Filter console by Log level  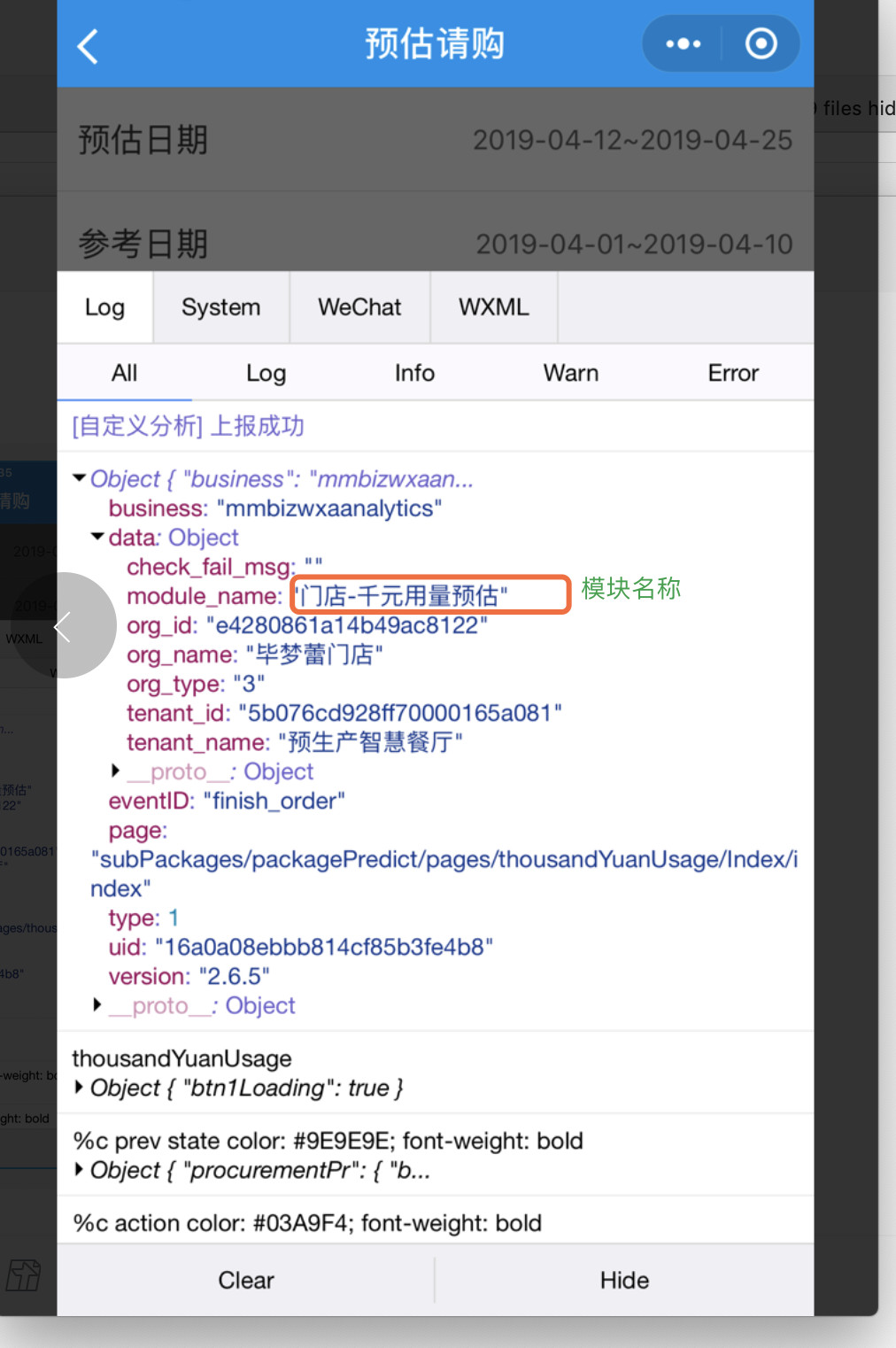[x=266, y=373]
